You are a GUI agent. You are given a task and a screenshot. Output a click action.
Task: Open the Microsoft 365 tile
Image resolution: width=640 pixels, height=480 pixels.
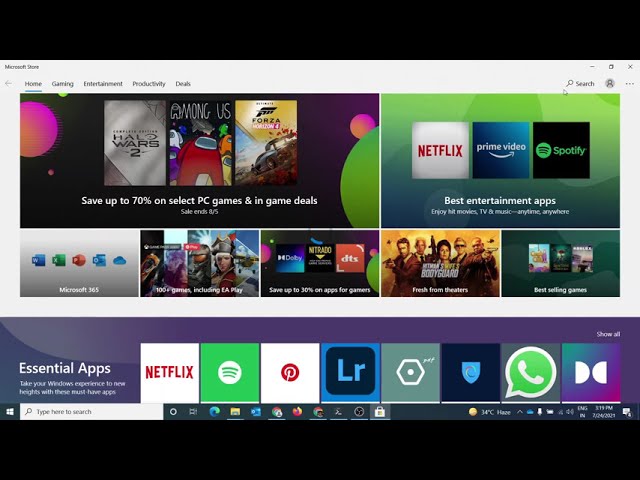pos(79,263)
